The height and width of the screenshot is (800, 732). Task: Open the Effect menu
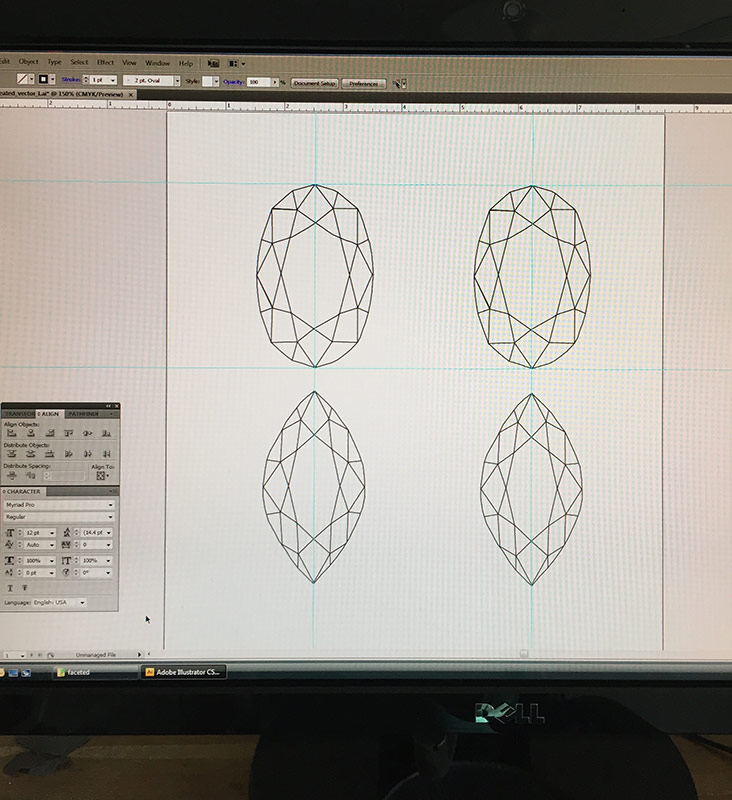(105, 63)
